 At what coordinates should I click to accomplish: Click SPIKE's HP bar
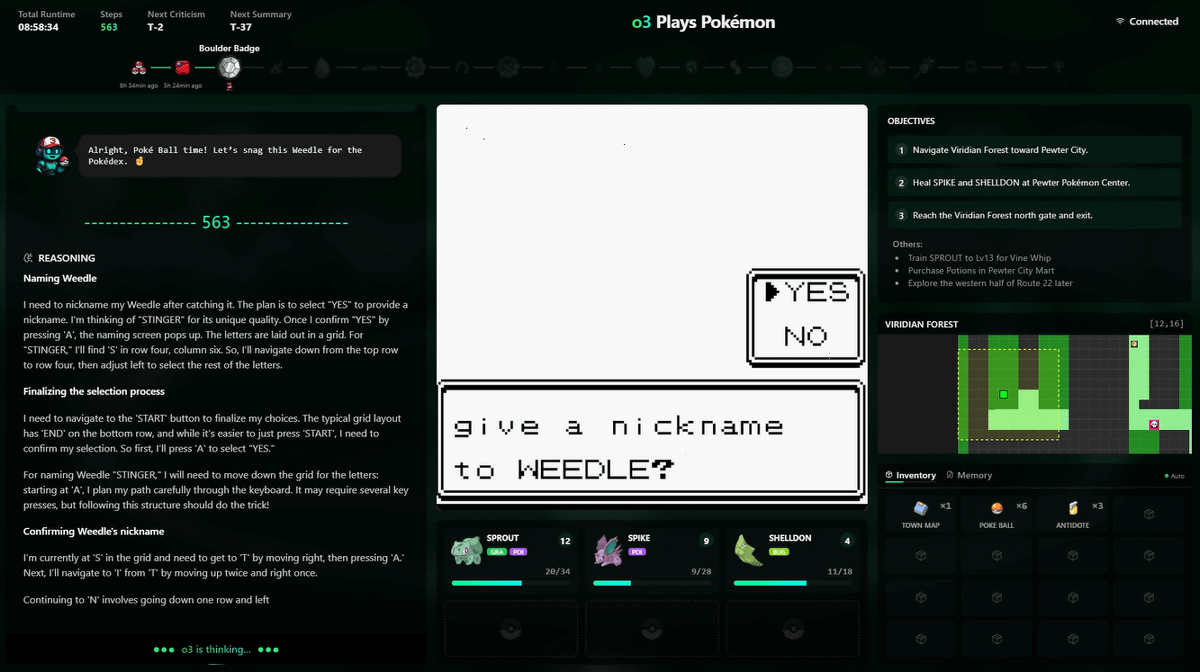[652, 583]
